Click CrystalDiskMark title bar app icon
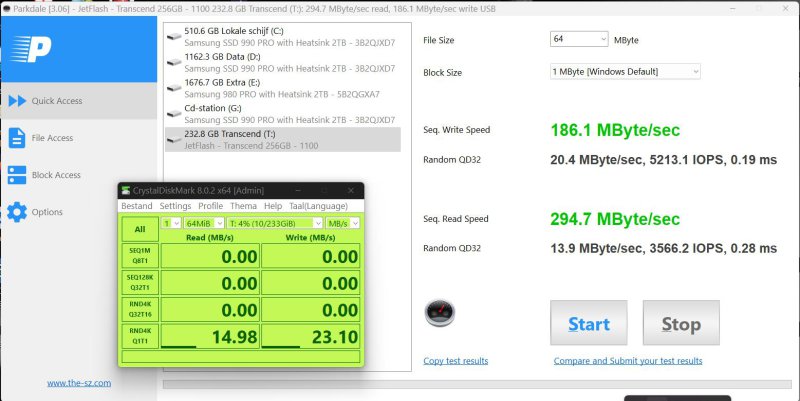Image resolution: width=800 pixels, height=401 pixels. pos(126,191)
